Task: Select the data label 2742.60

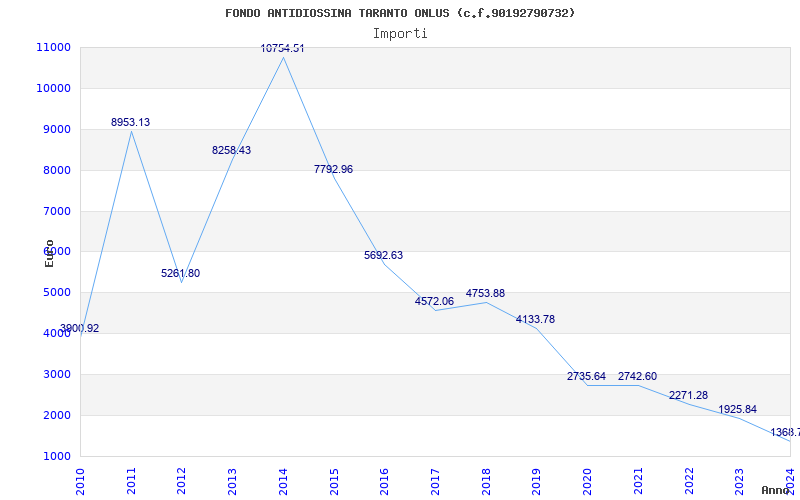Action: click(637, 377)
